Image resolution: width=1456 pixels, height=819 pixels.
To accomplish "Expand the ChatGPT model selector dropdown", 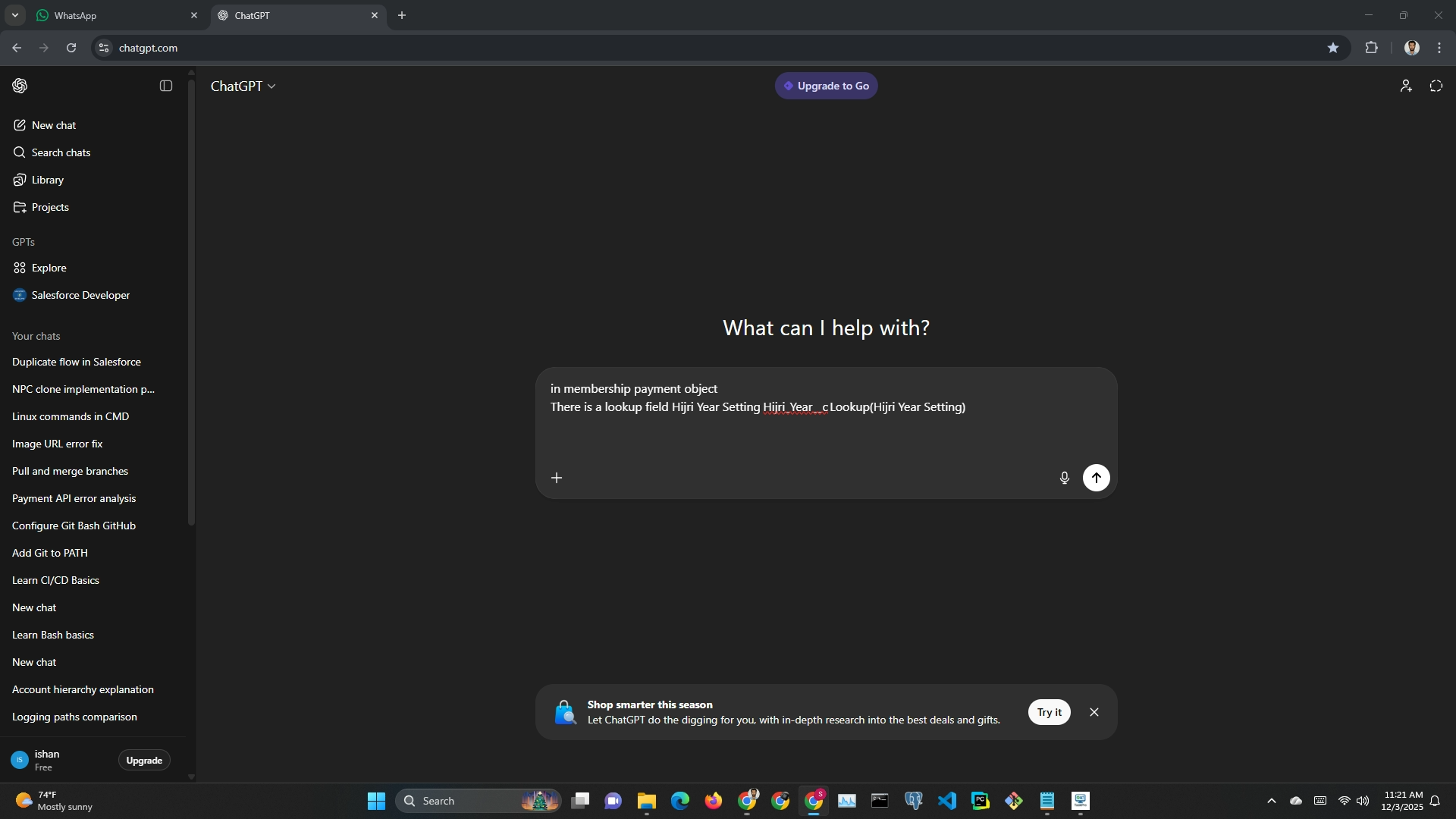I will [243, 86].
